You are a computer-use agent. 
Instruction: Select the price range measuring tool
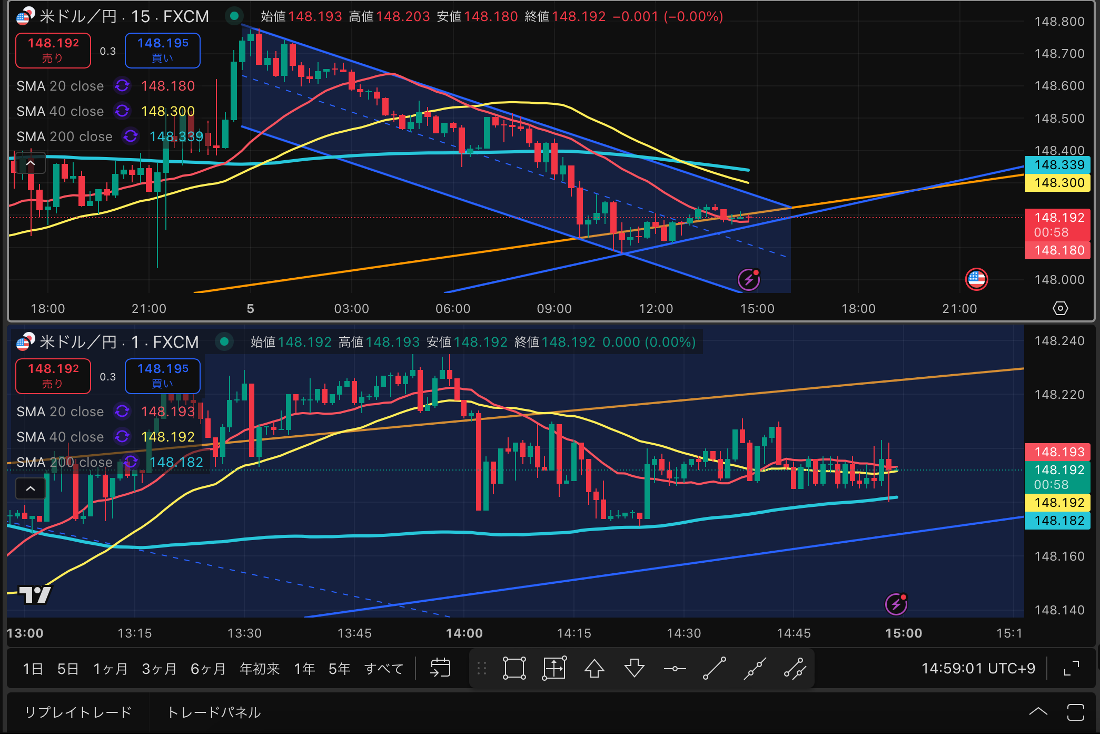[554, 668]
